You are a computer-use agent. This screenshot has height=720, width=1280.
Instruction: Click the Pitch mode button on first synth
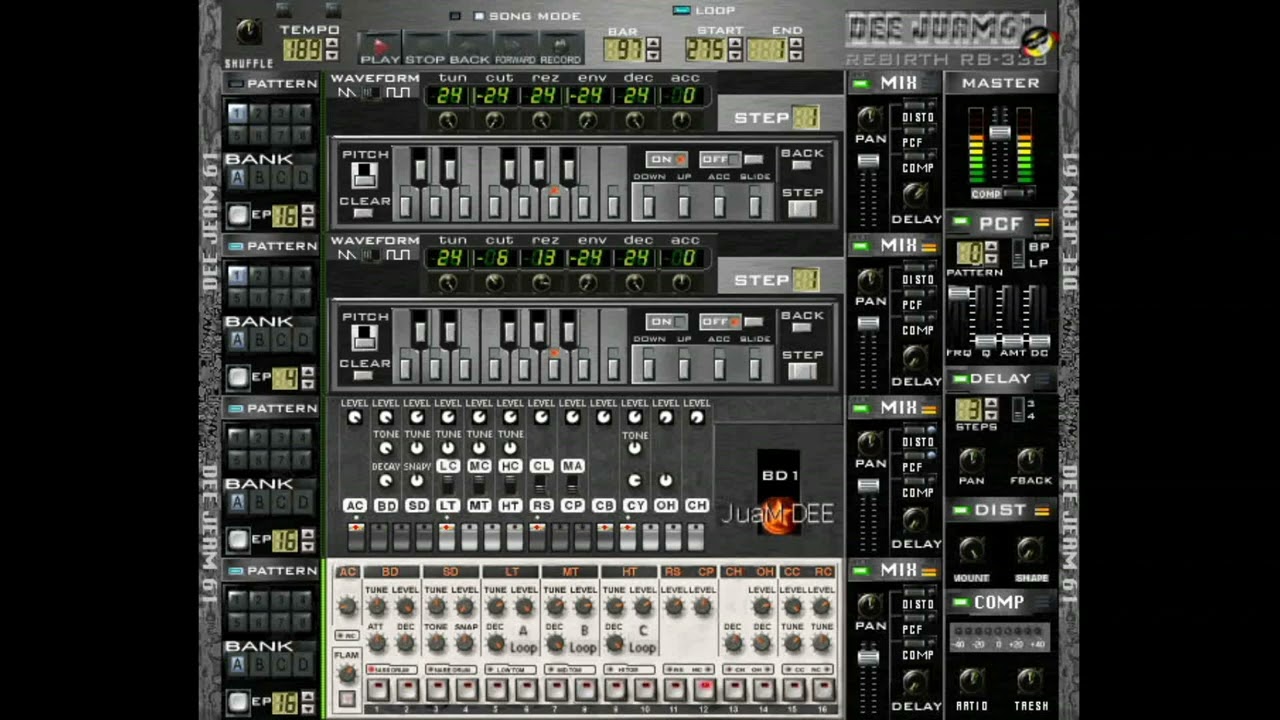[364, 176]
